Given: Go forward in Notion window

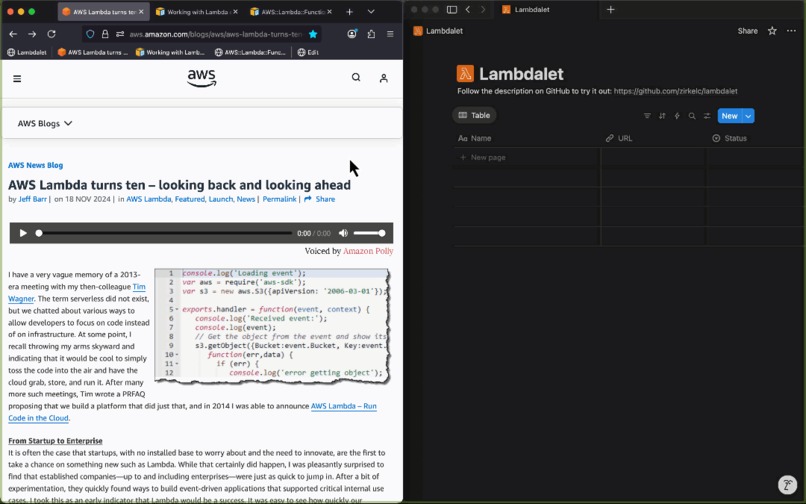Looking at the screenshot, I should coord(482,9).
